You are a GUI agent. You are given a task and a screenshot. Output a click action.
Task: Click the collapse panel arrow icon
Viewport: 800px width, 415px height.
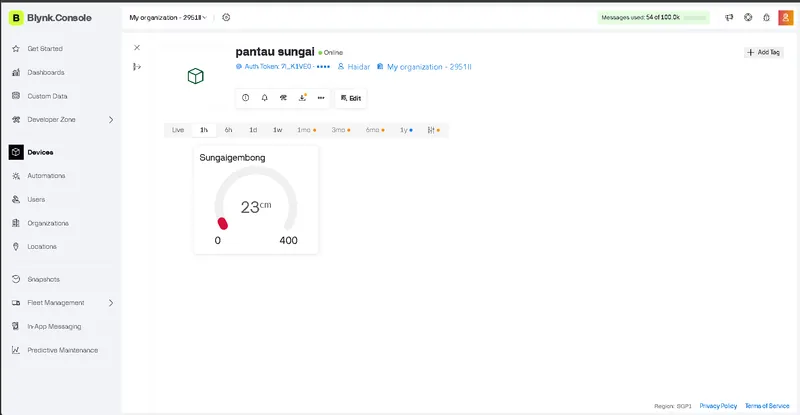pyautogui.click(x=137, y=67)
